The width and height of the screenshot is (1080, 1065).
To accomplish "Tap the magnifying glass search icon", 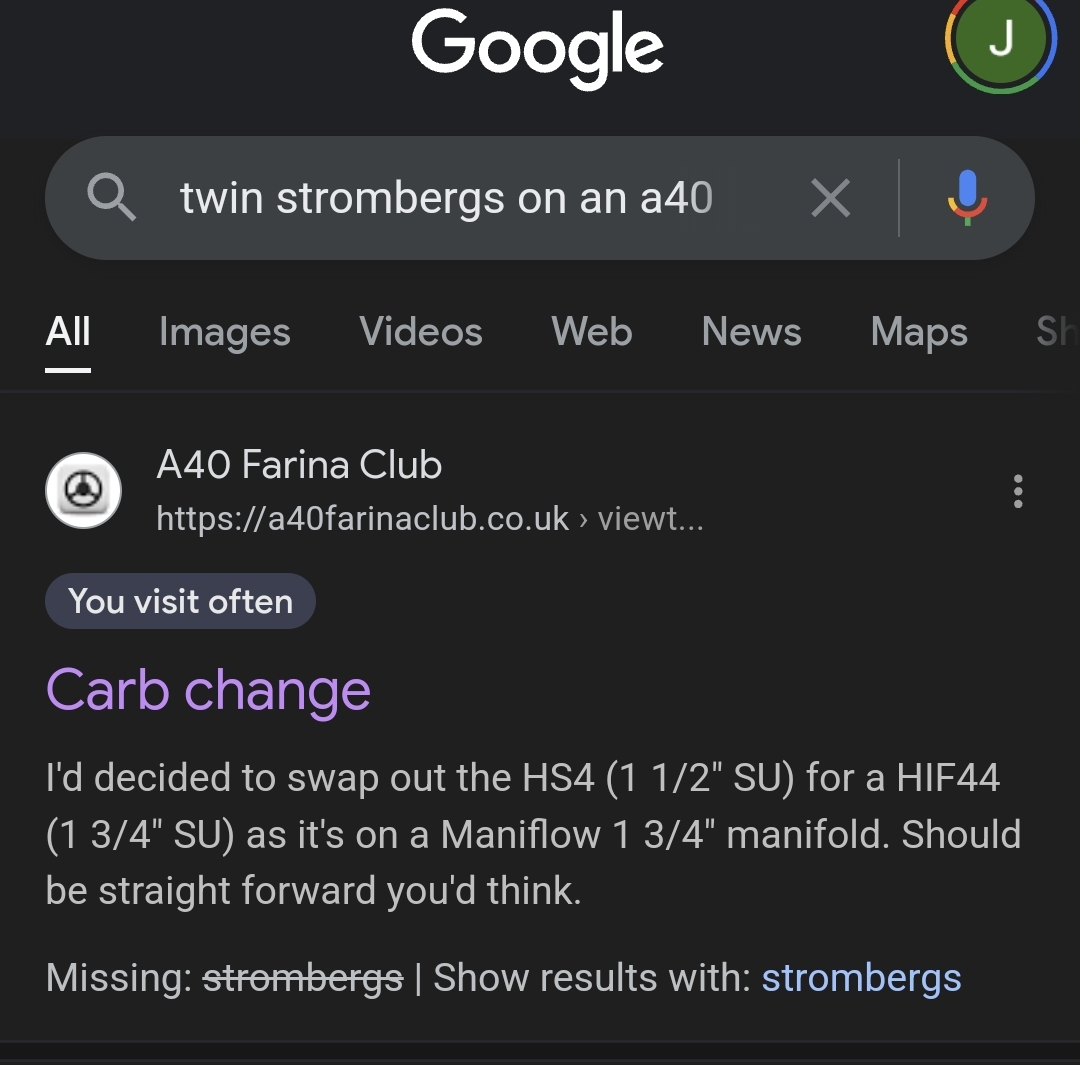I will click(111, 197).
